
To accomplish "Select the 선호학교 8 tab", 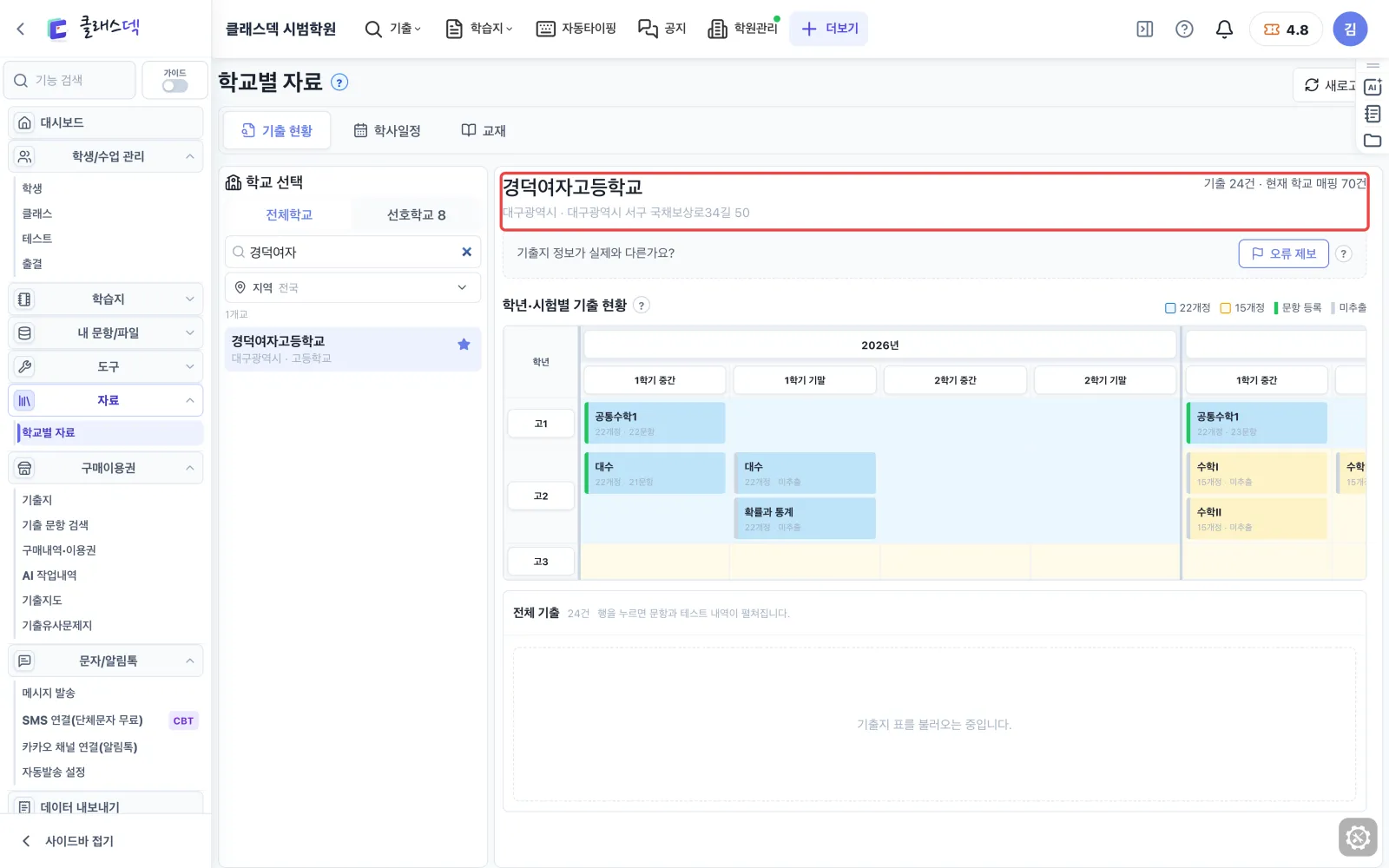I will point(417,214).
